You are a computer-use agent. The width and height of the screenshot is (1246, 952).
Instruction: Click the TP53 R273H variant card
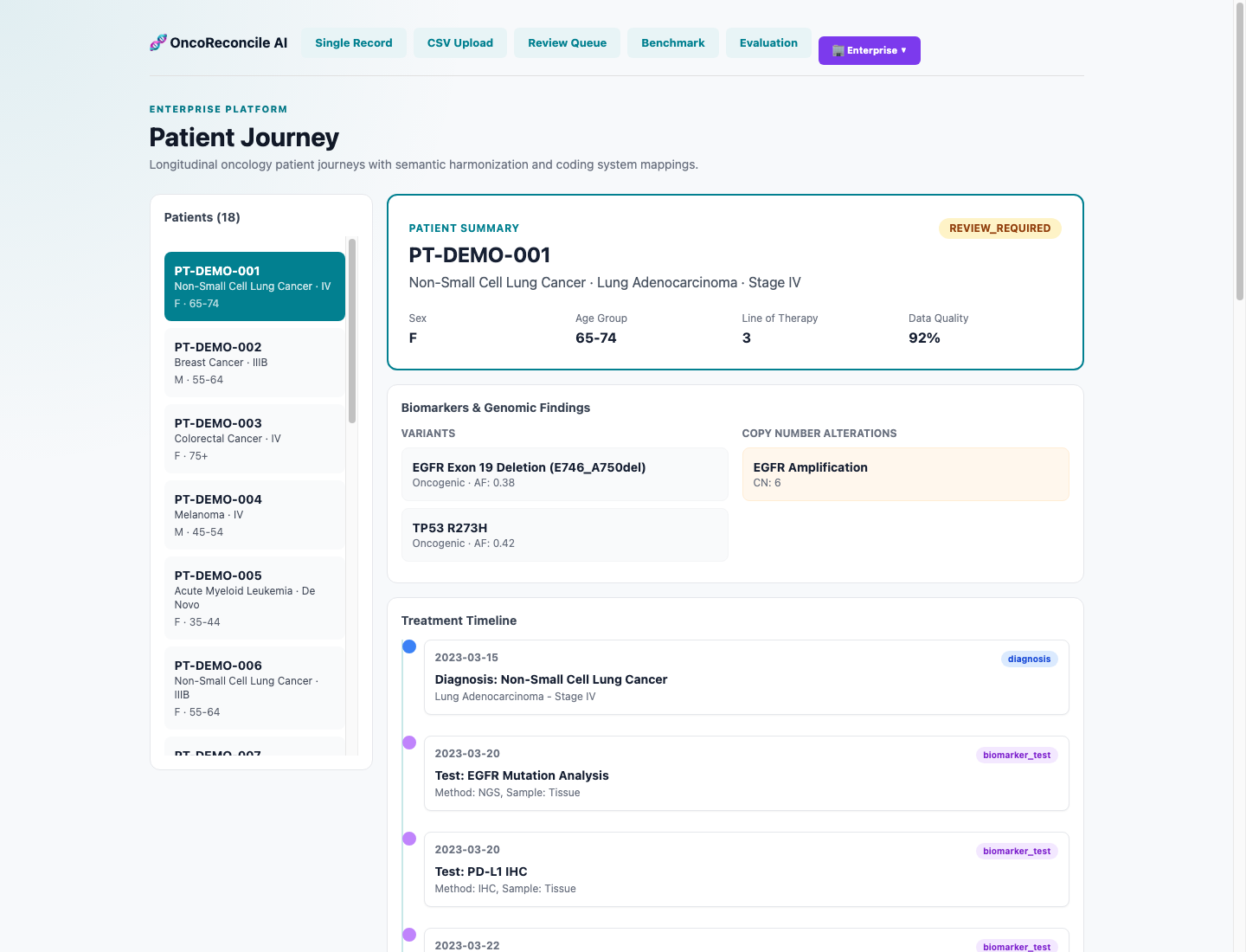click(565, 535)
